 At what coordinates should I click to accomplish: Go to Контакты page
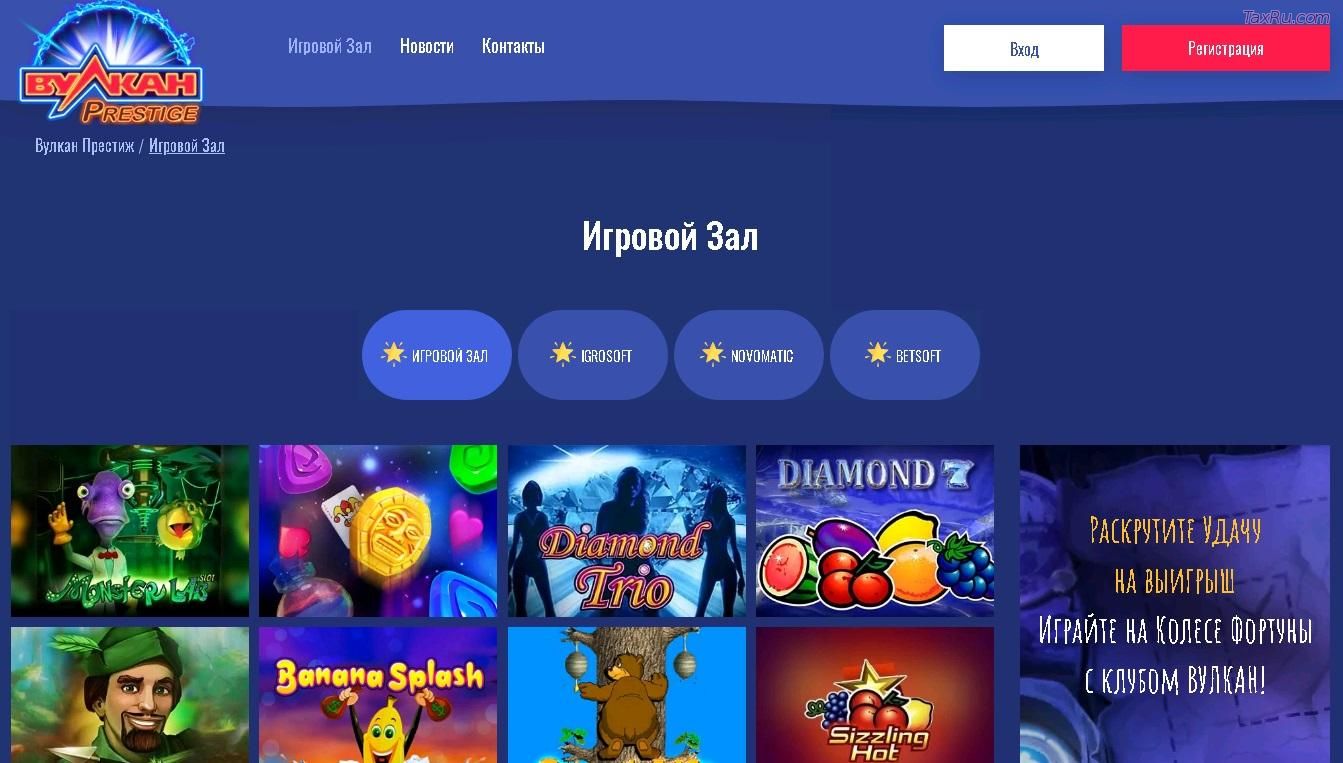513,46
